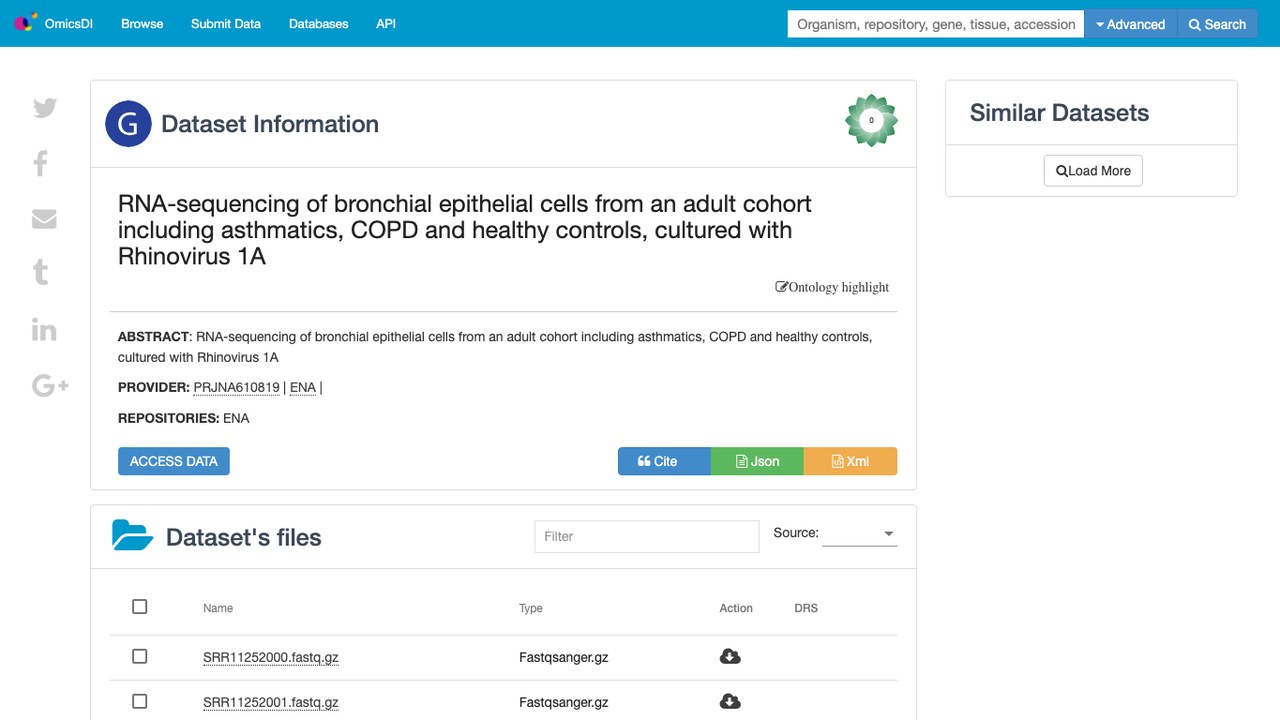Image resolution: width=1280 pixels, height=720 pixels.
Task: Click the OmicsDI logo icon
Action: click(x=25, y=23)
